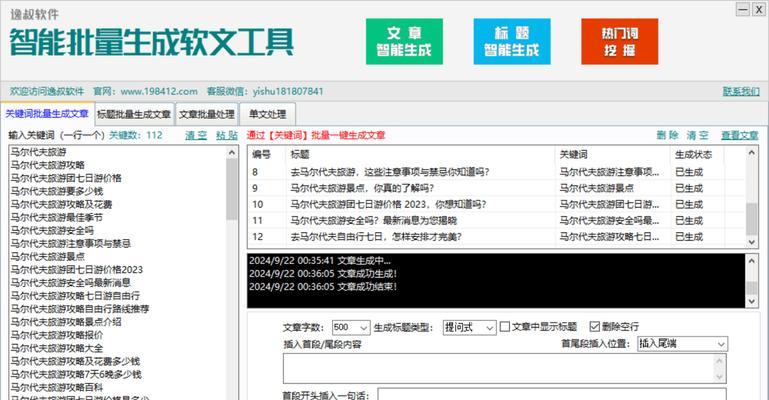Image resolution: width=769 pixels, height=400 pixels.
Task: Select table row 12 about 自由行七日
Action: 497,237
